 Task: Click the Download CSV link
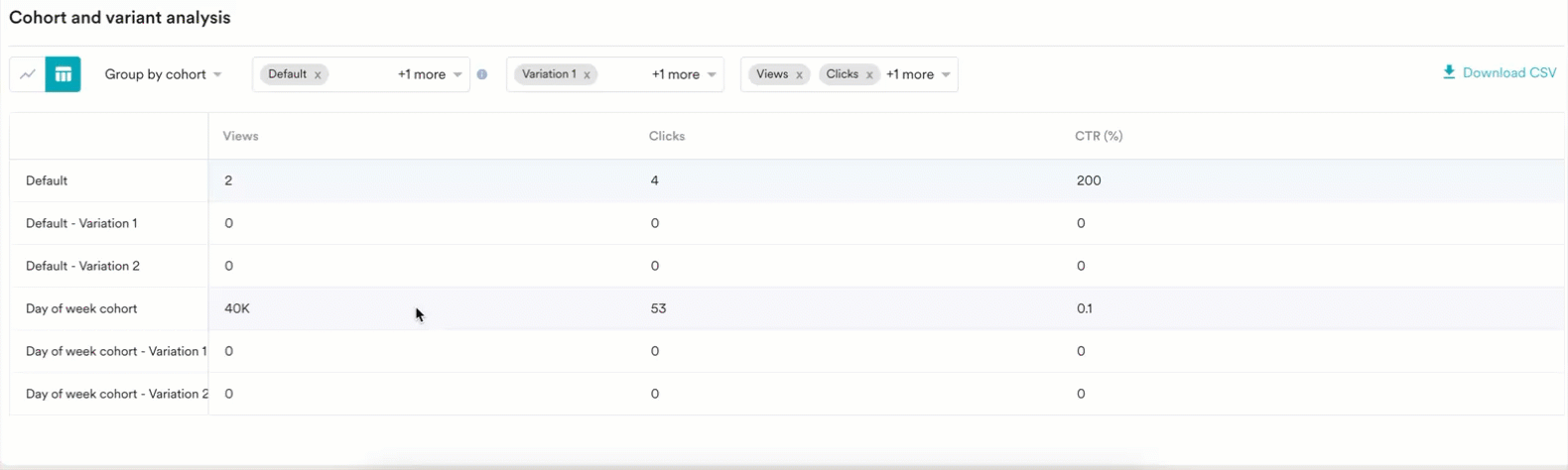(x=1508, y=72)
